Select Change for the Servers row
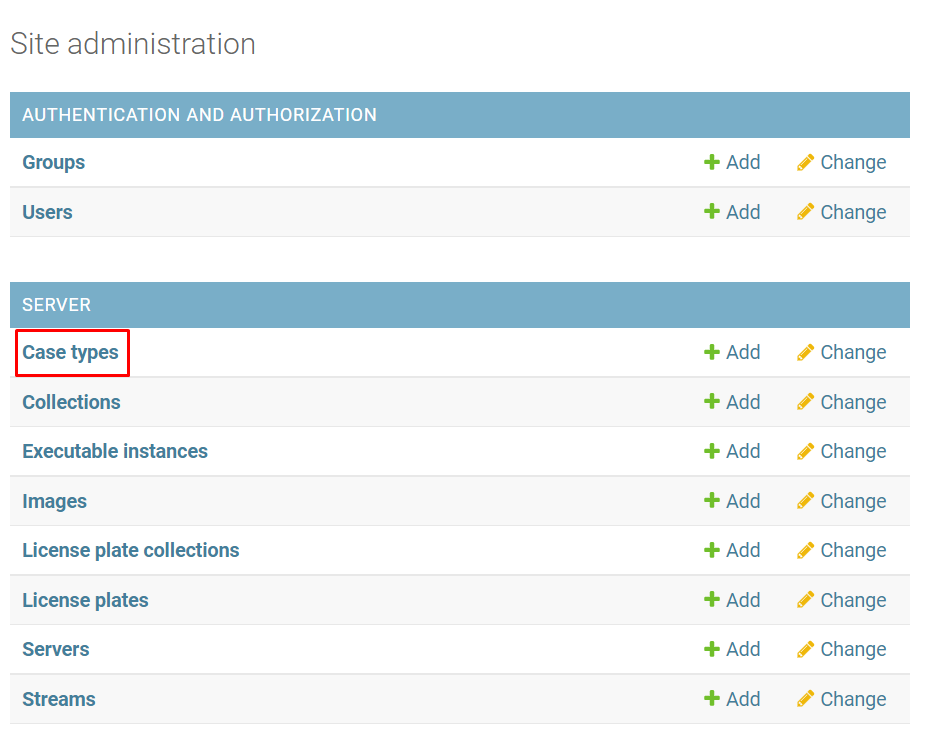This screenshot has height=745, width=933. [x=842, y=649]
